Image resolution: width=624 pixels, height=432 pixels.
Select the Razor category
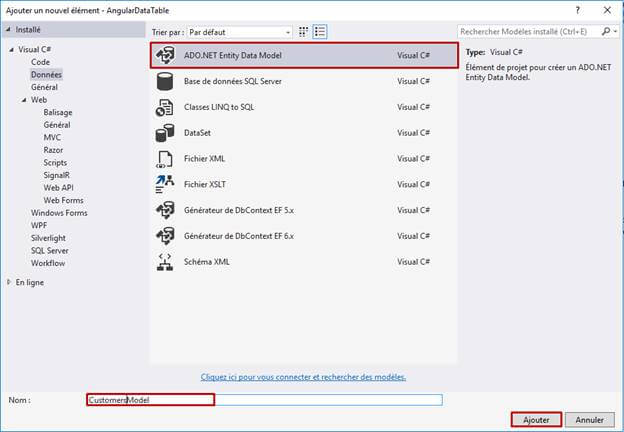click(53, 150)
